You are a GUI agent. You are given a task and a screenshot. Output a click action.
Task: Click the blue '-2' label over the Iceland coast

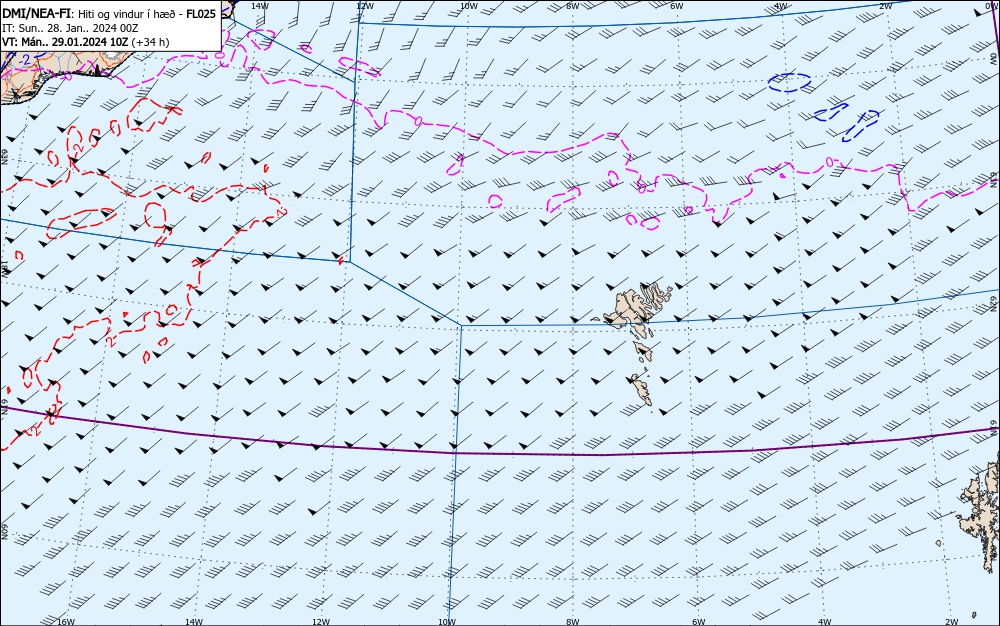pyautogui.click(x=25, y=59)
